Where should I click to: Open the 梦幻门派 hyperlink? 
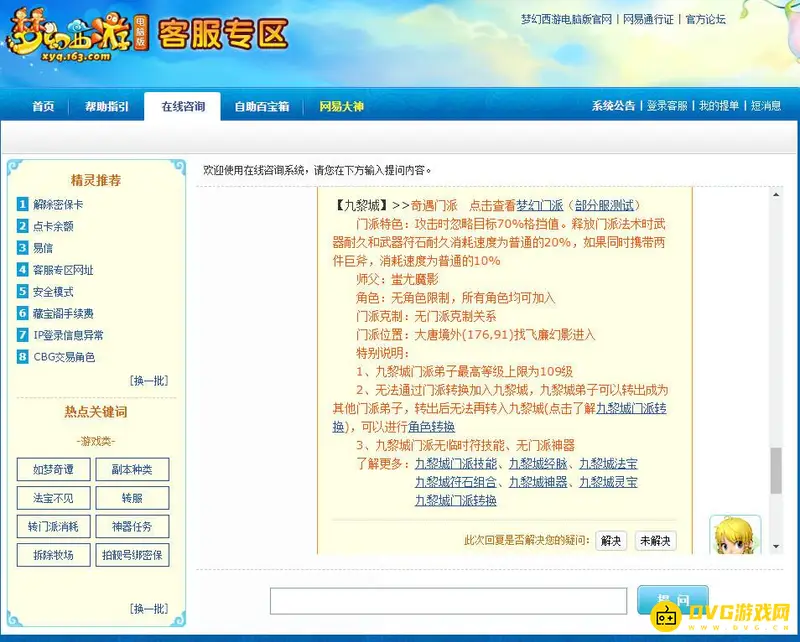[540, 206]
